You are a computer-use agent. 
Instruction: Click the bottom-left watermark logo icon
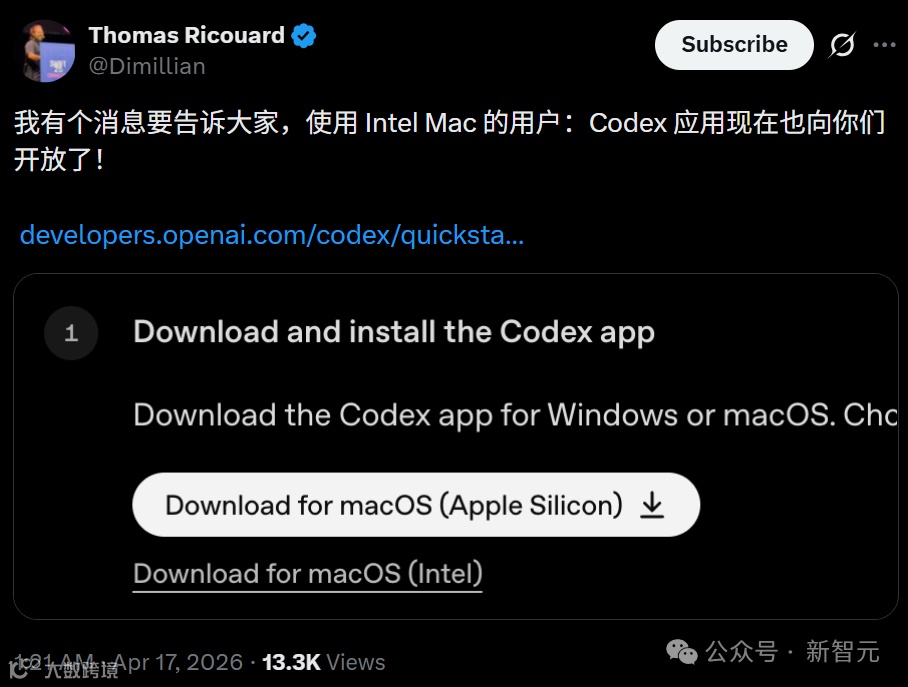pyautogui.click(x=19, y=670)
